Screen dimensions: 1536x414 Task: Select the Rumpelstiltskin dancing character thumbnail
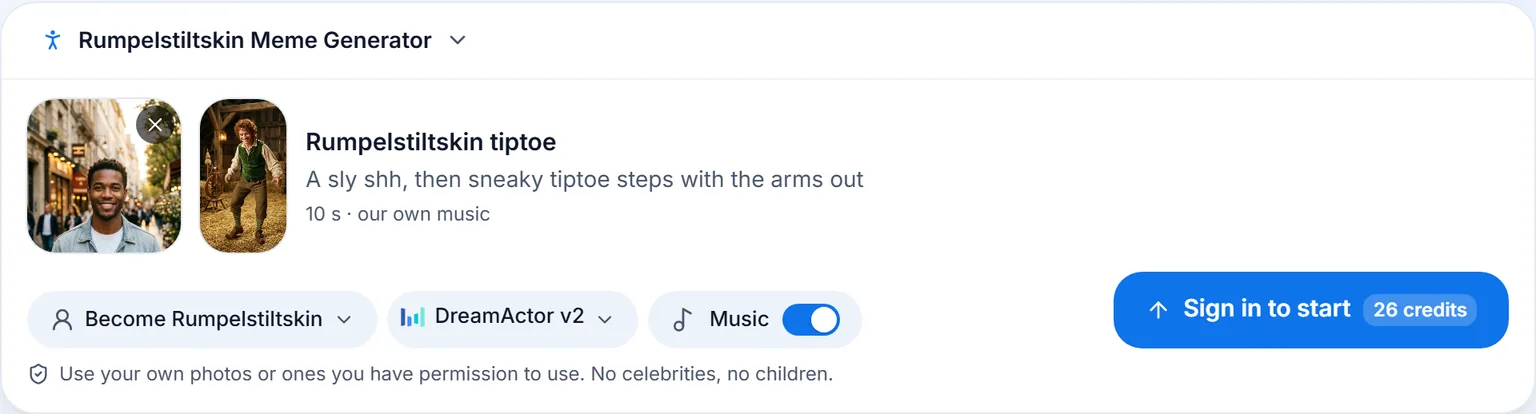[x=243, y=175]
